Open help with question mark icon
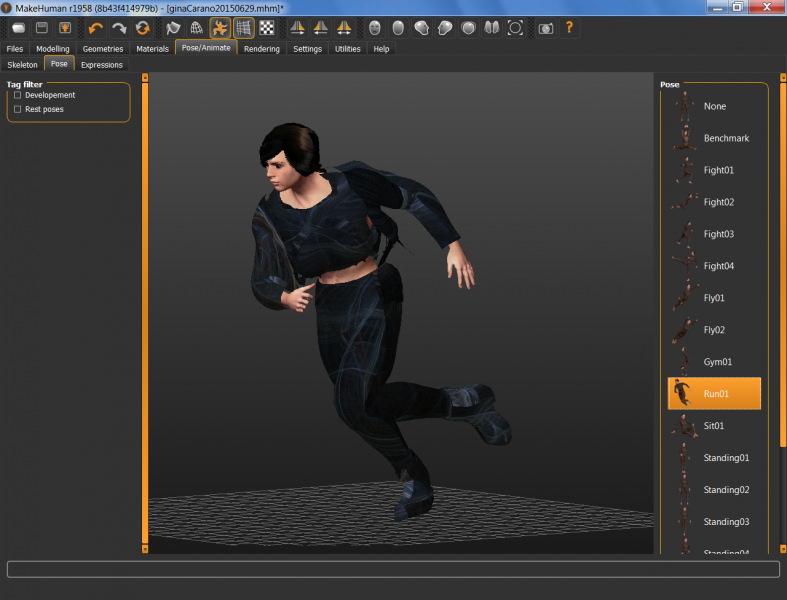 click(569, 28)
